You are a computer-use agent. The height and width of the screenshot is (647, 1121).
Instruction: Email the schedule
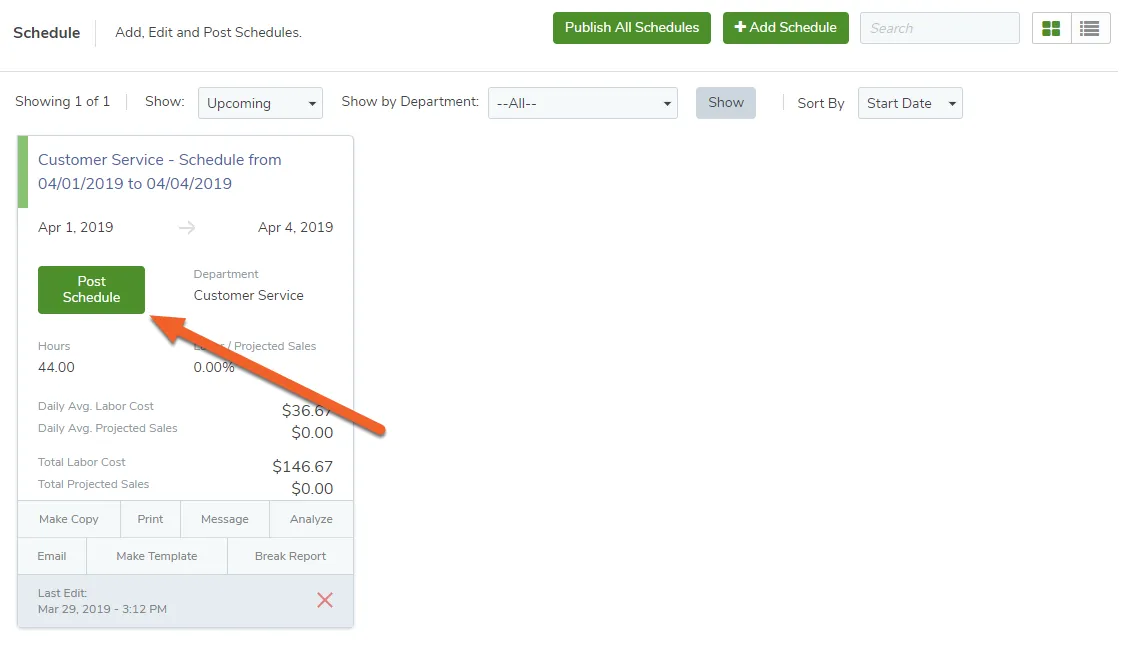pos(51,556)
